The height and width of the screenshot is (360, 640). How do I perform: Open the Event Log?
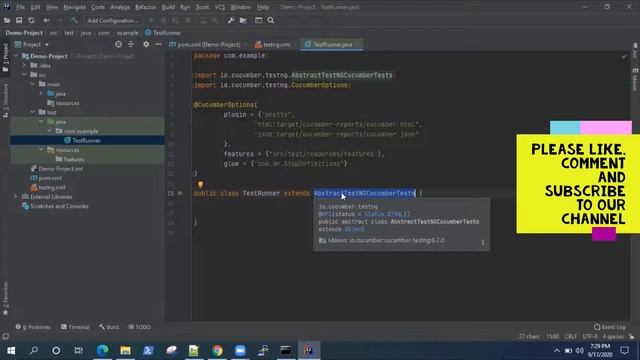coord(610,327)
